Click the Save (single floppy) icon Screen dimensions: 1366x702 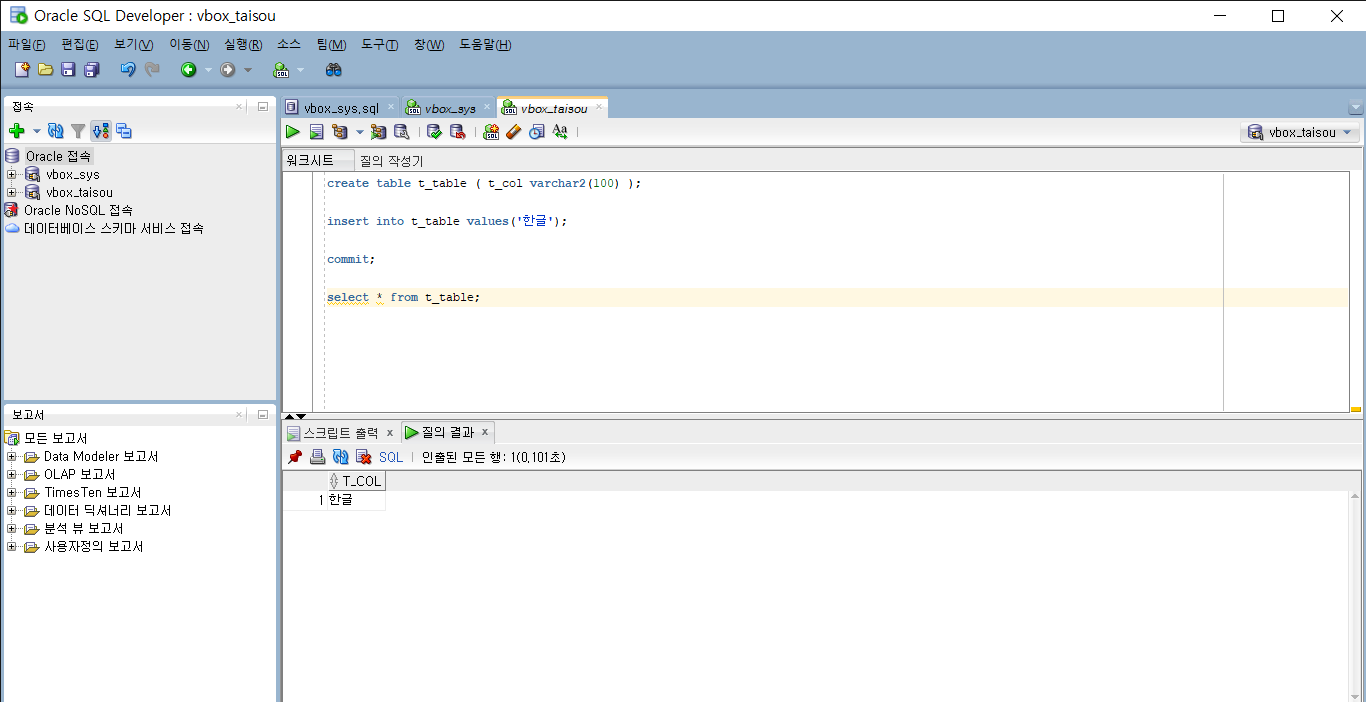pyautogui.click(x=68, y=70)
